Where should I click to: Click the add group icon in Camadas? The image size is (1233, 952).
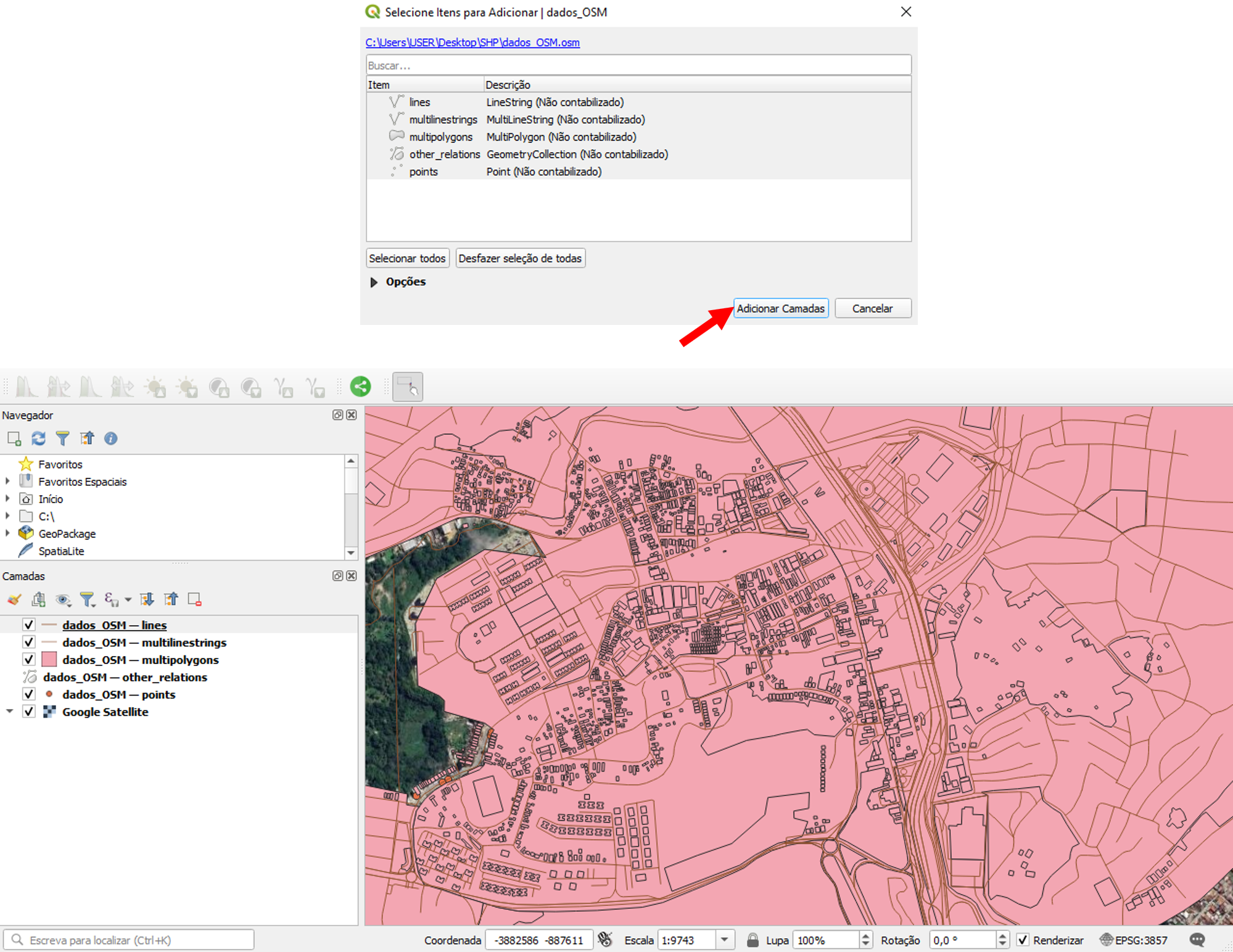pos(39,599)
